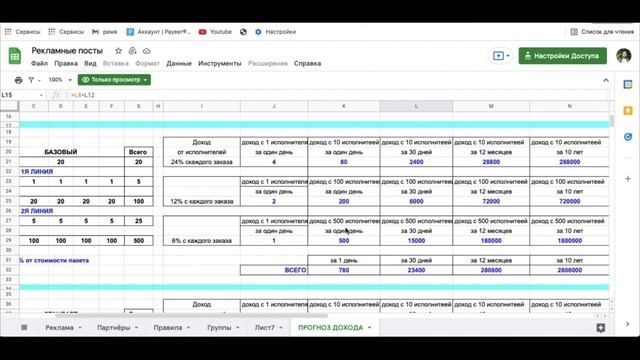Click the vertical scrollbar thumb
This screenshot has width=640, height=360.
(611, 121)
